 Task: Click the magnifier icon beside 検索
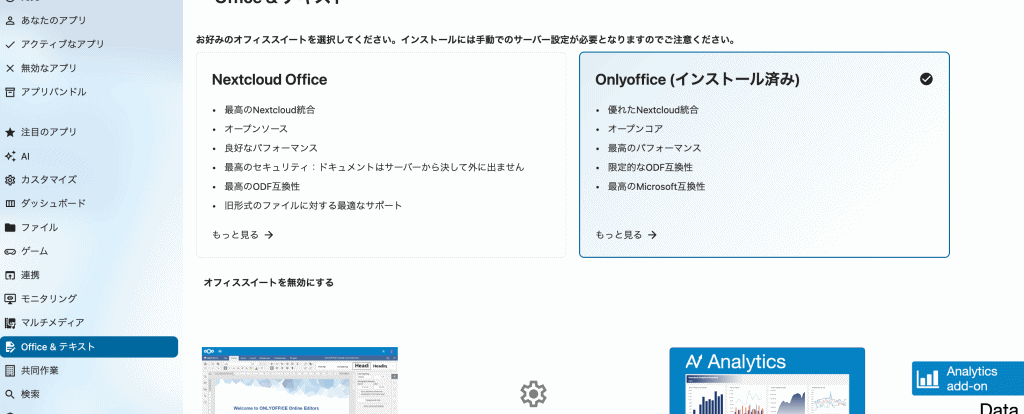10,394
